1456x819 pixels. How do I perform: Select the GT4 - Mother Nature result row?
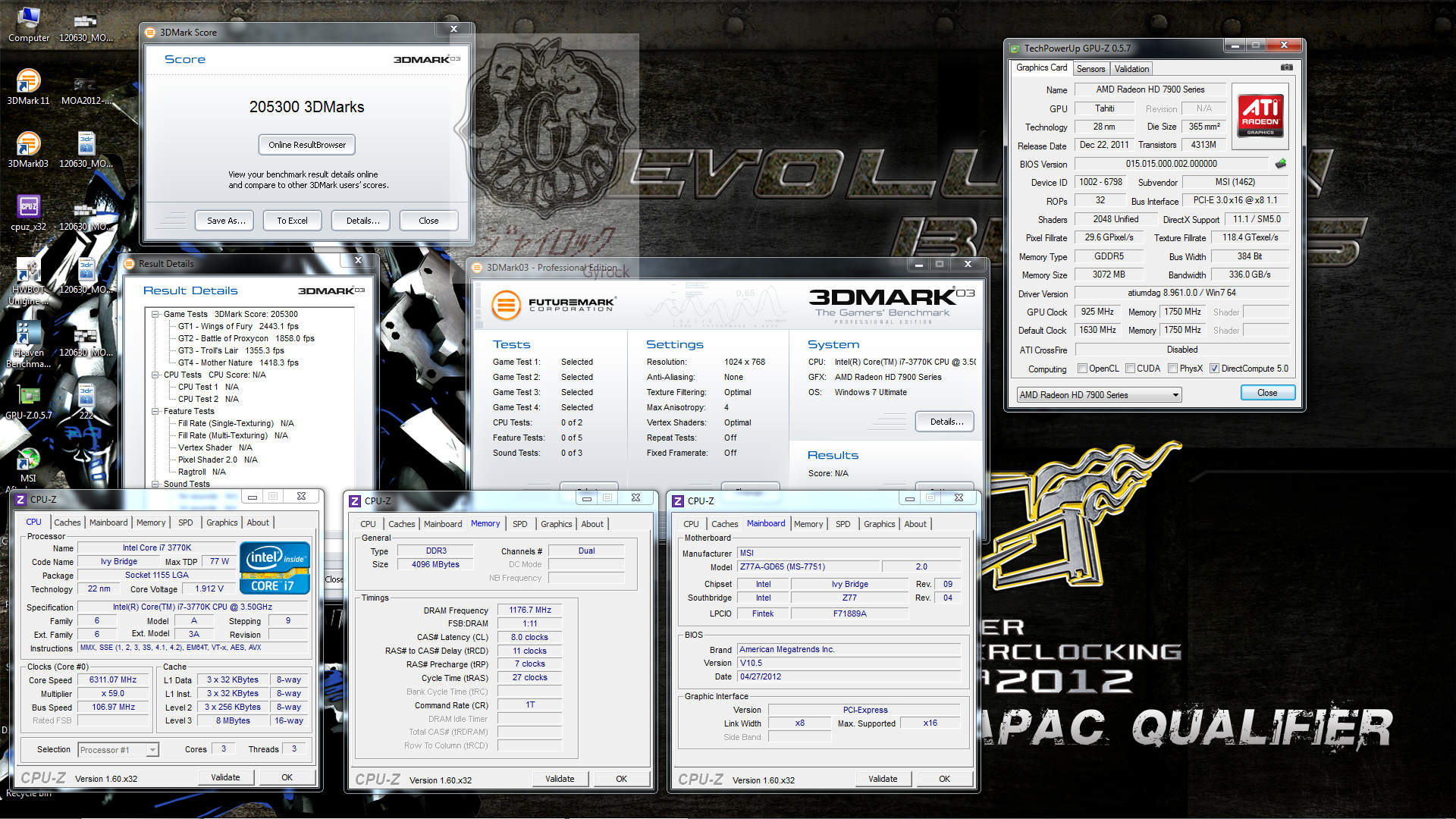click(238, 362)
